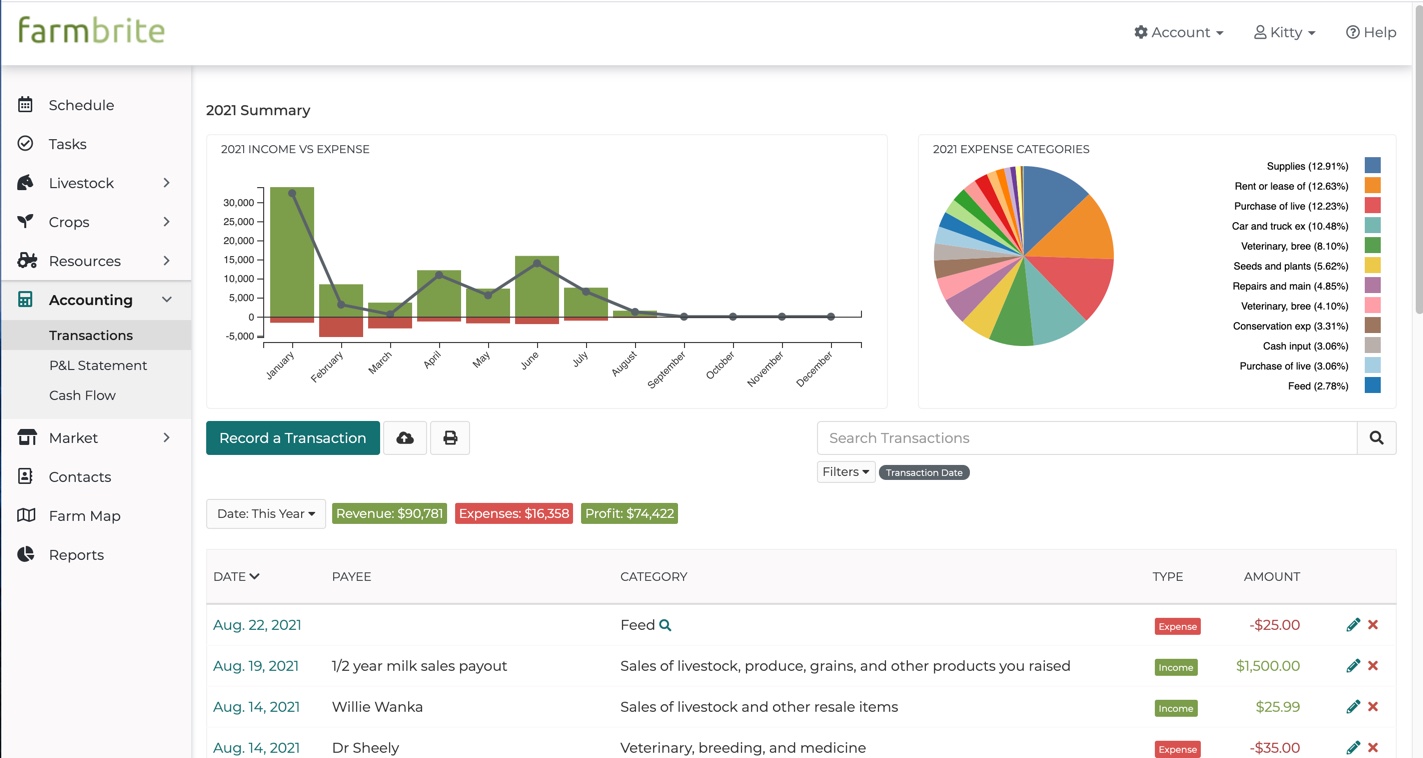
Task: Click magnifier icon next to Feed category
Action: 665,625
